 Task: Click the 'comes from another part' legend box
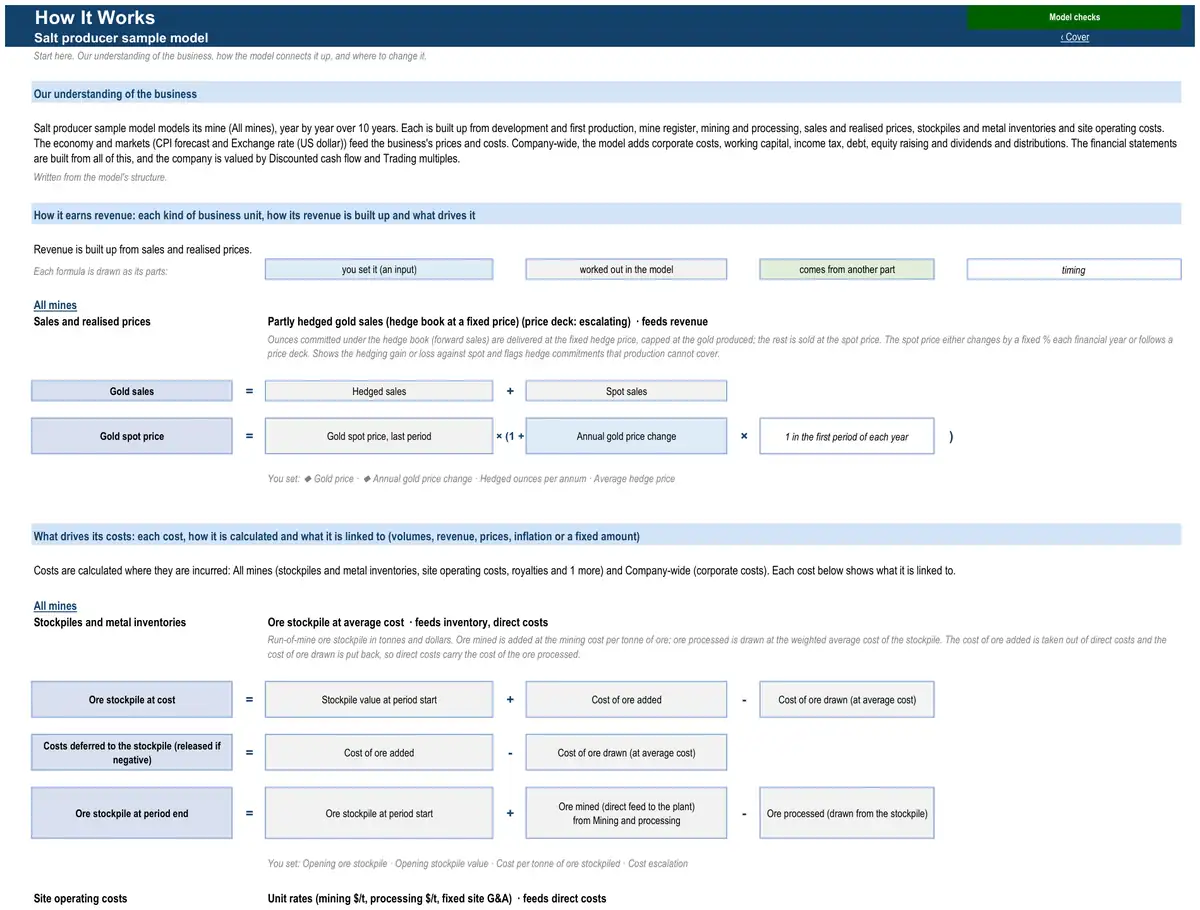pyautogui.click(x=847, y=269)
